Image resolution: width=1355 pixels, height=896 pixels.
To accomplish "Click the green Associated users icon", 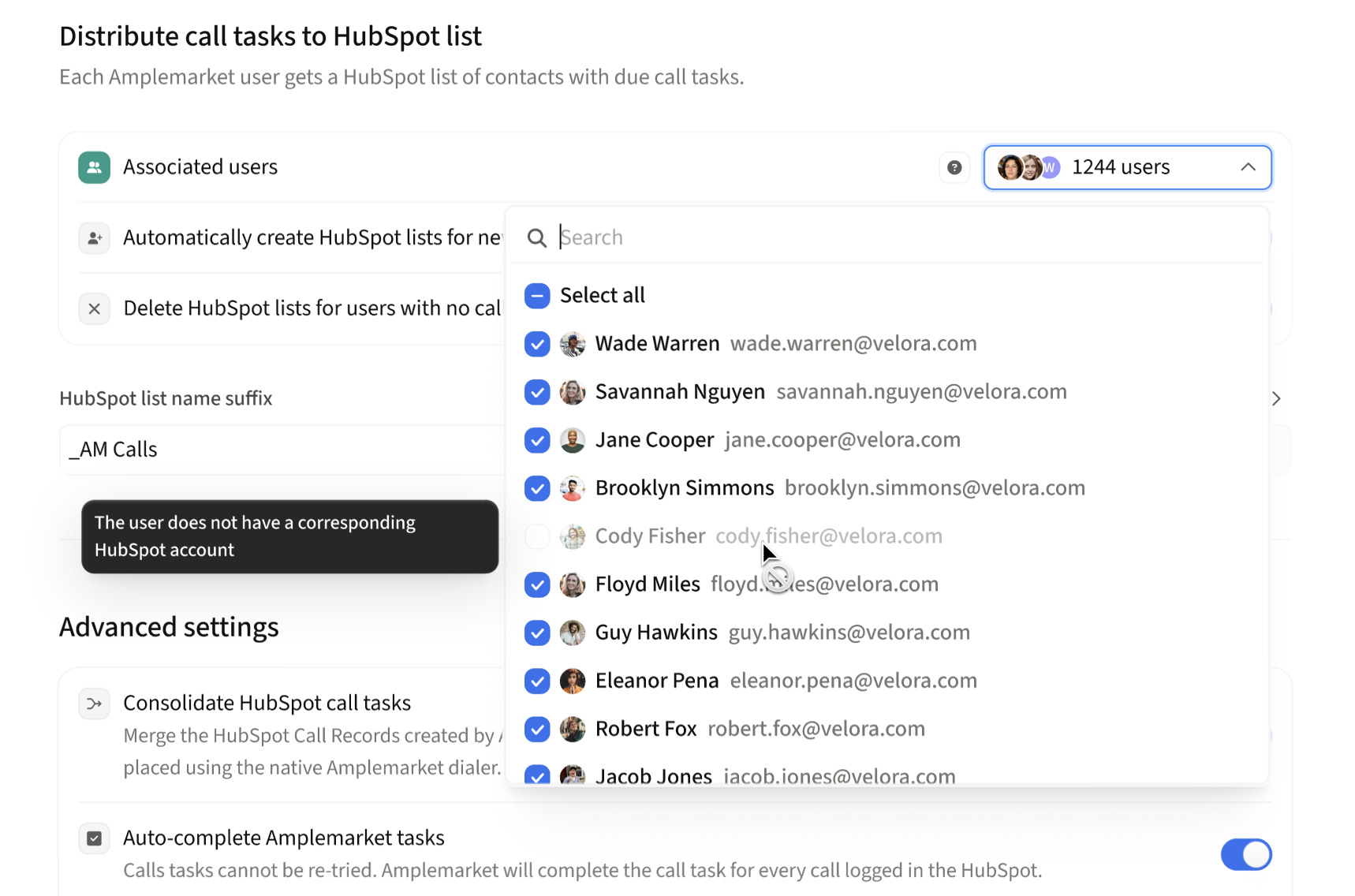I will [x=94, y=167].
